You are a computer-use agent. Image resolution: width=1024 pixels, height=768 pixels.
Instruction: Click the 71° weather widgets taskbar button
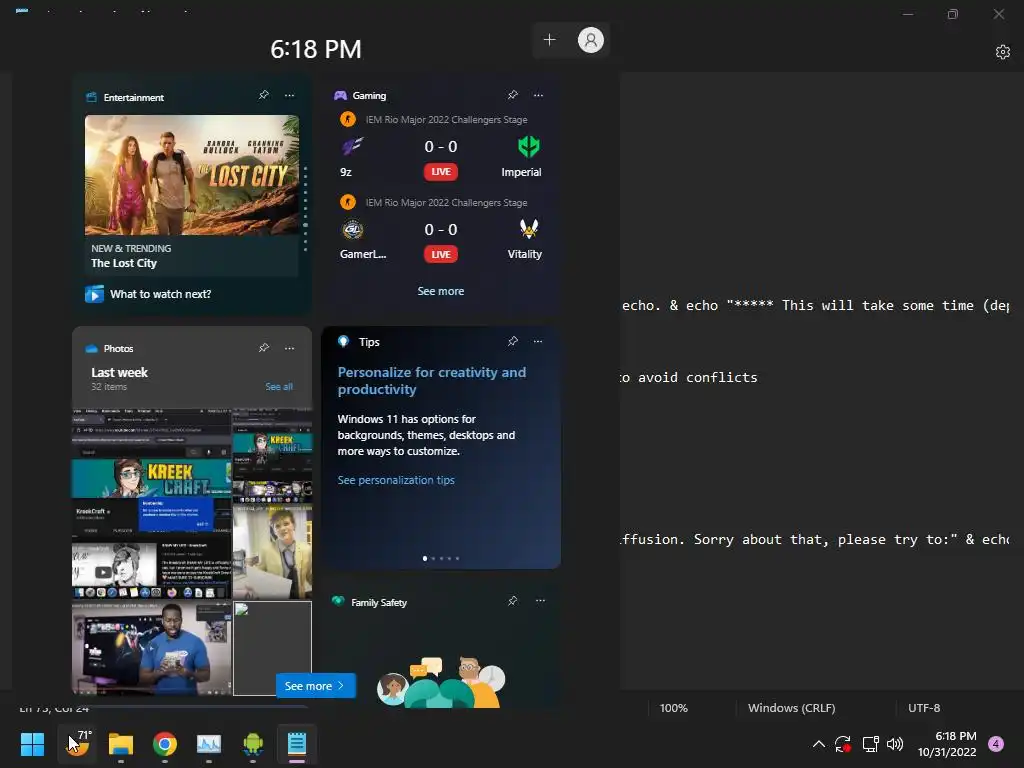tap(78, 744)
